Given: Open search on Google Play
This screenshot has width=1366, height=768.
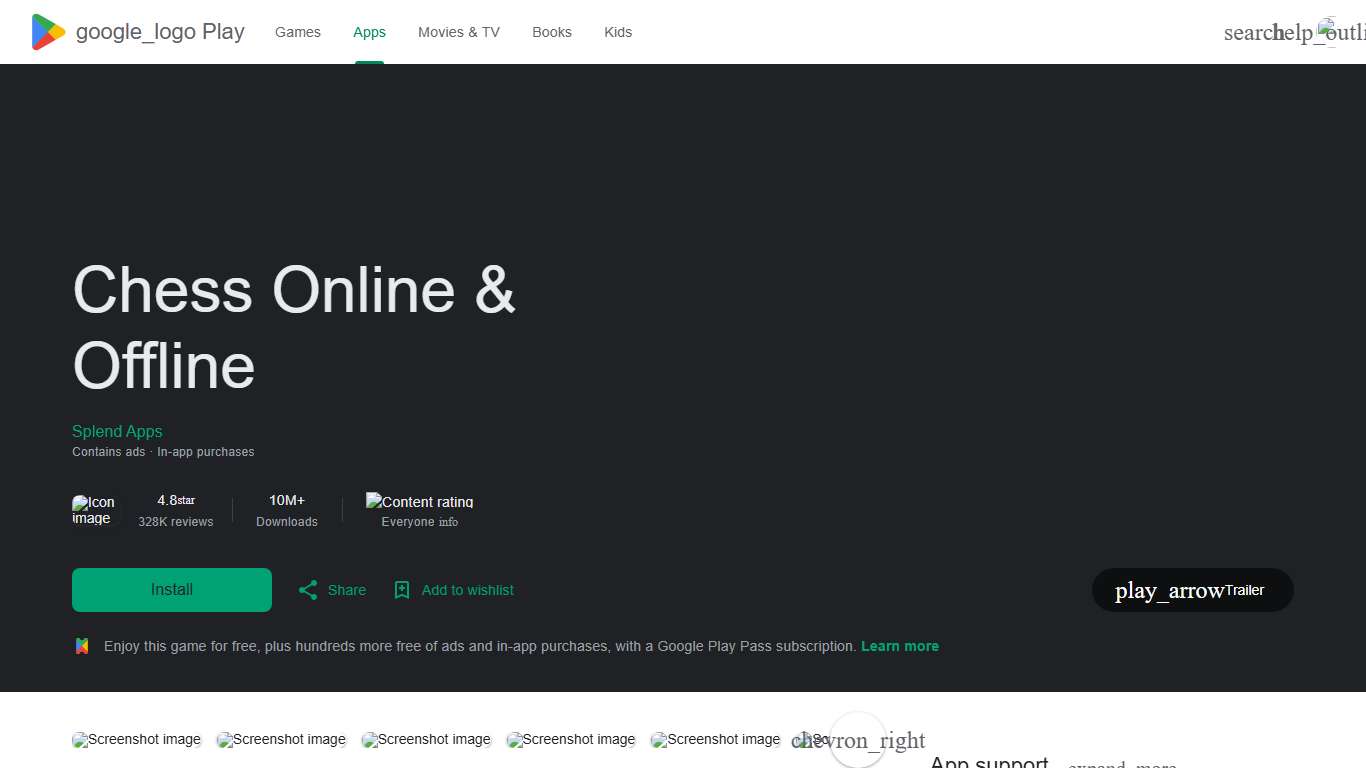Looking at the screenshot, I should click(x=1246, y=32).
